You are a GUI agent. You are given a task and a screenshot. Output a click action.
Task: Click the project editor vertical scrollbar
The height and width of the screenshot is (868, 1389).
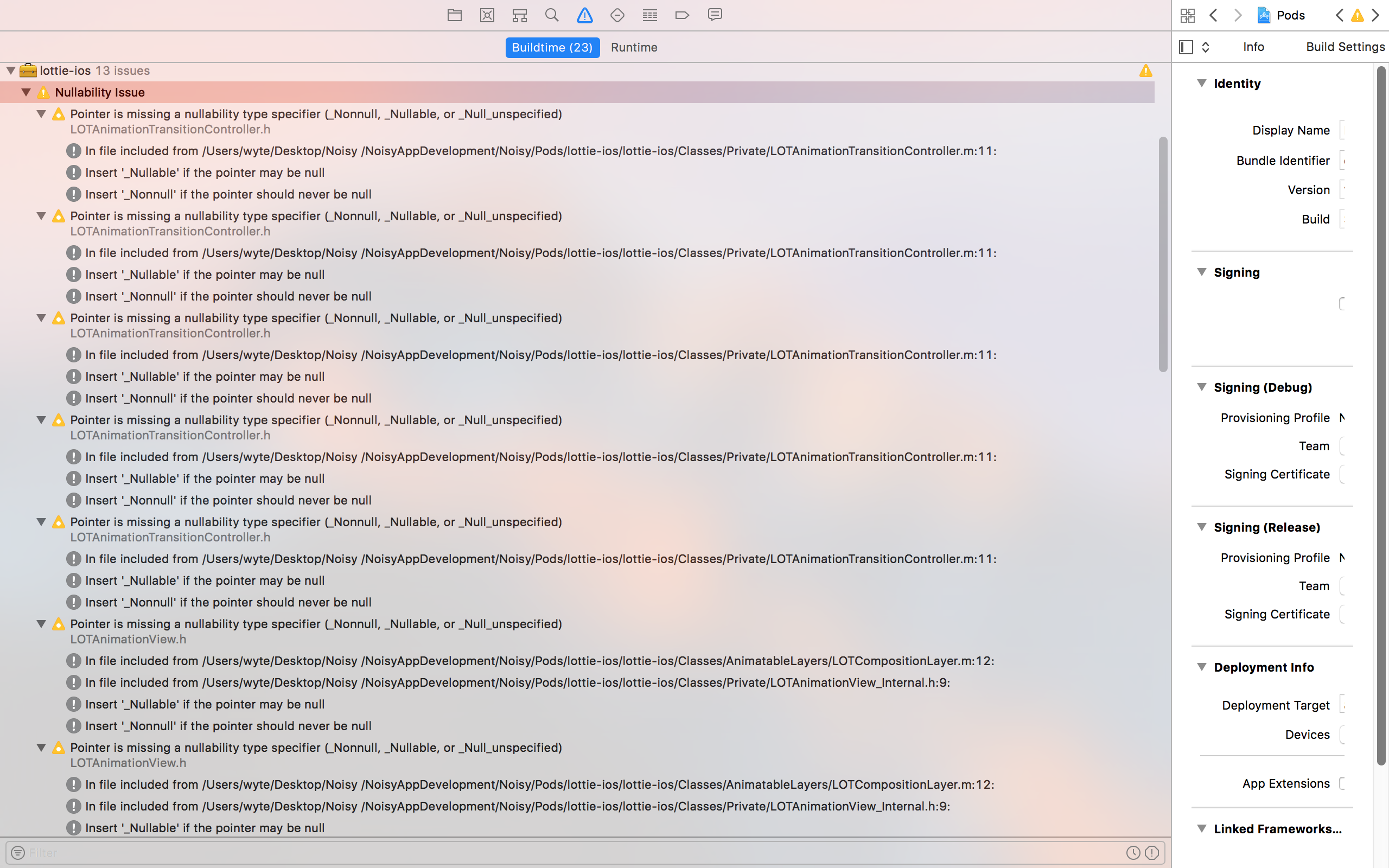(x=1381, y=416)
